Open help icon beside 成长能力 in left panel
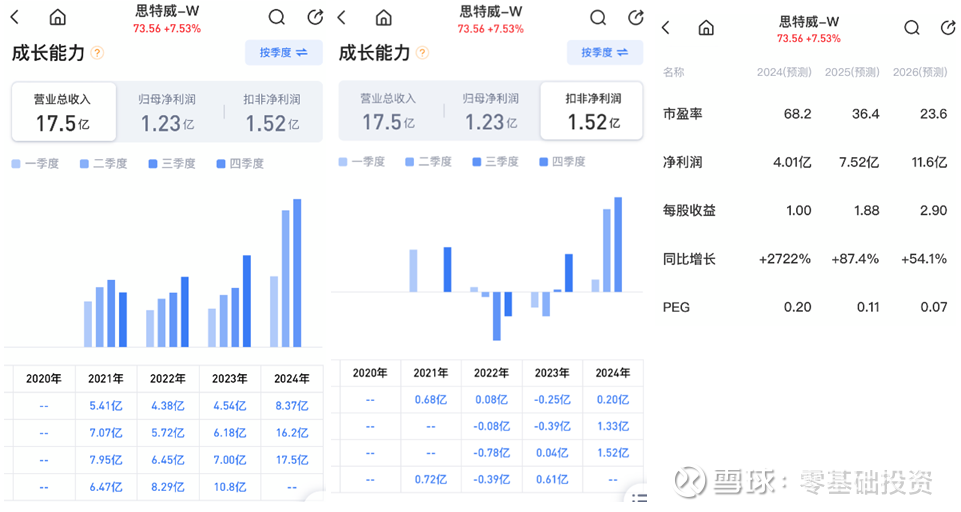Screen dimensions: 961x512 point(97,53)
